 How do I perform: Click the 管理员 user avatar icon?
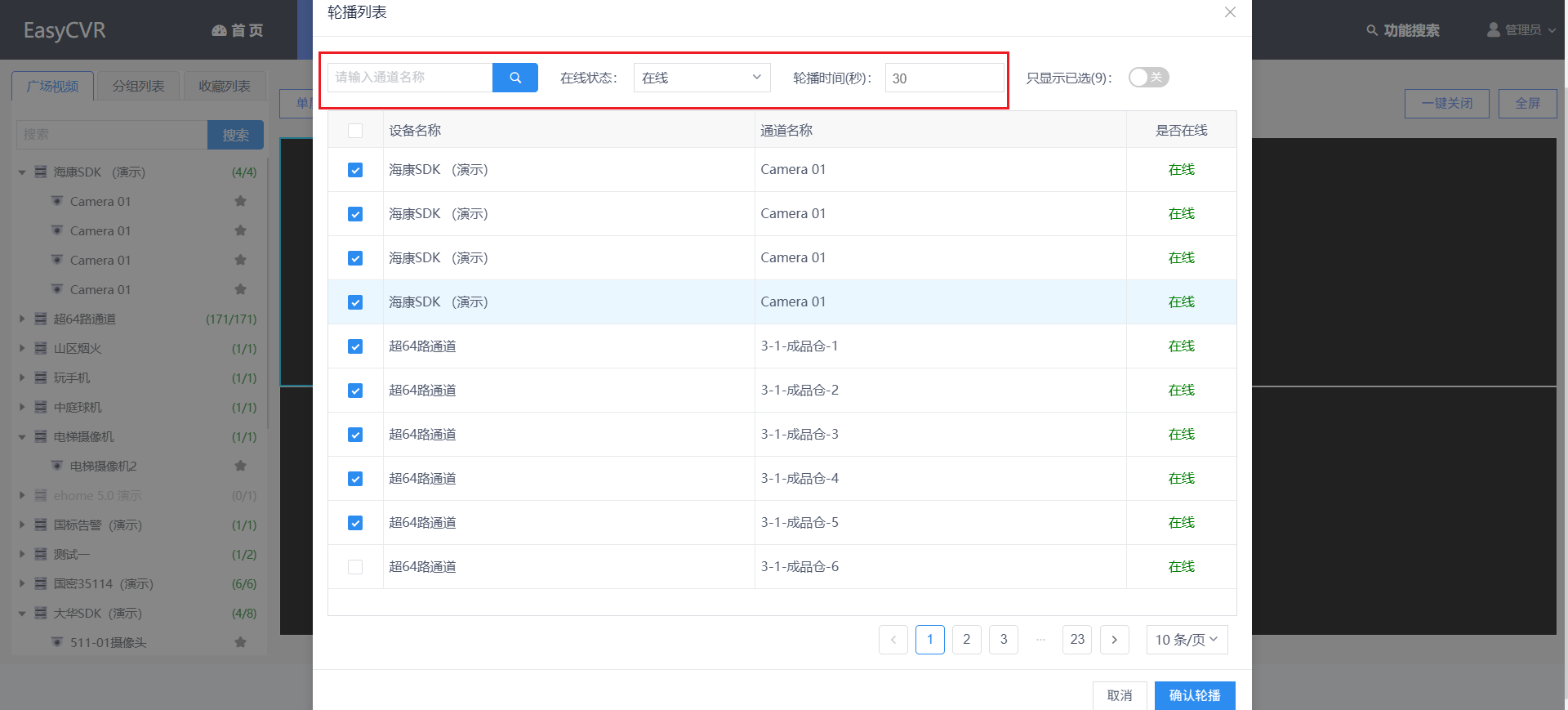coord(1494,29)
